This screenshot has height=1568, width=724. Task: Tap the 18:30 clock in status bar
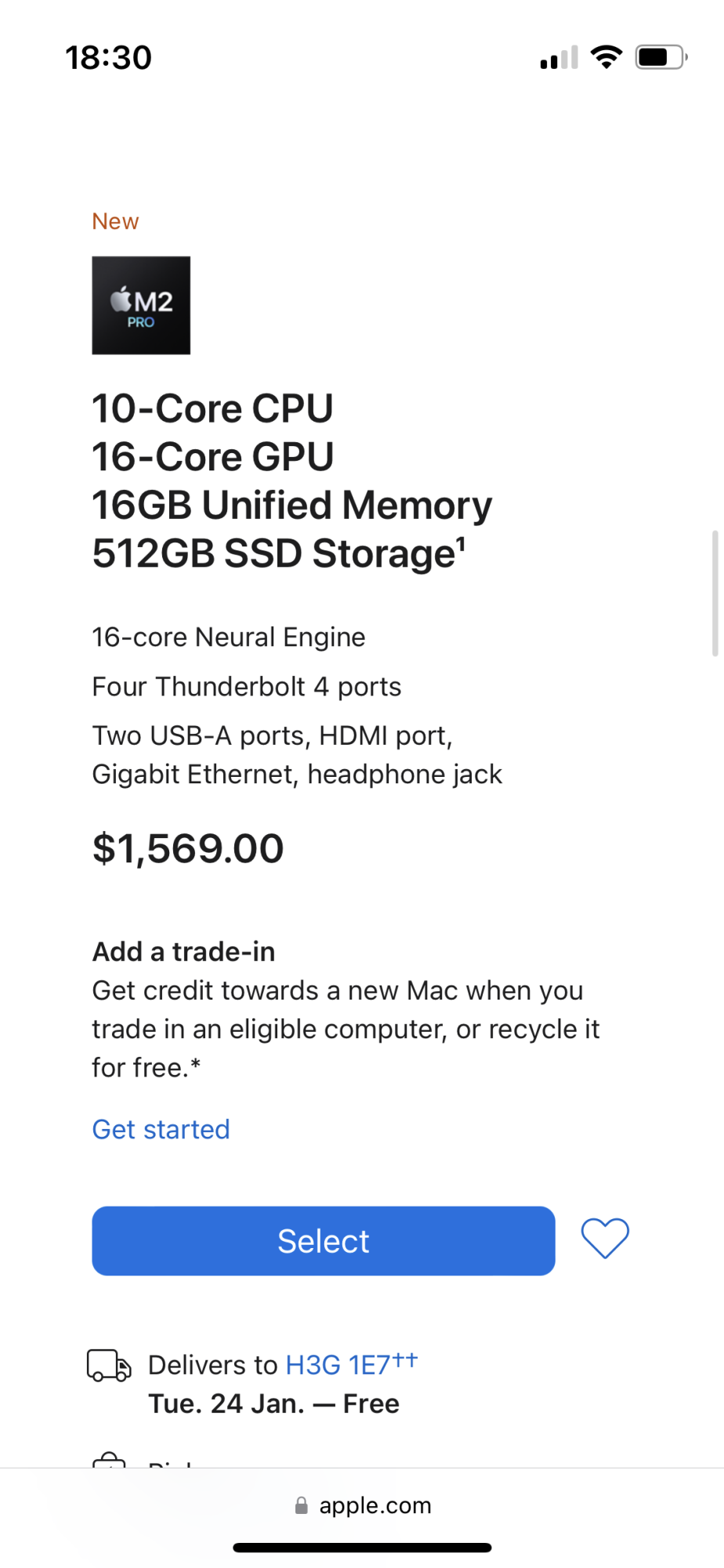pos(108,57)
